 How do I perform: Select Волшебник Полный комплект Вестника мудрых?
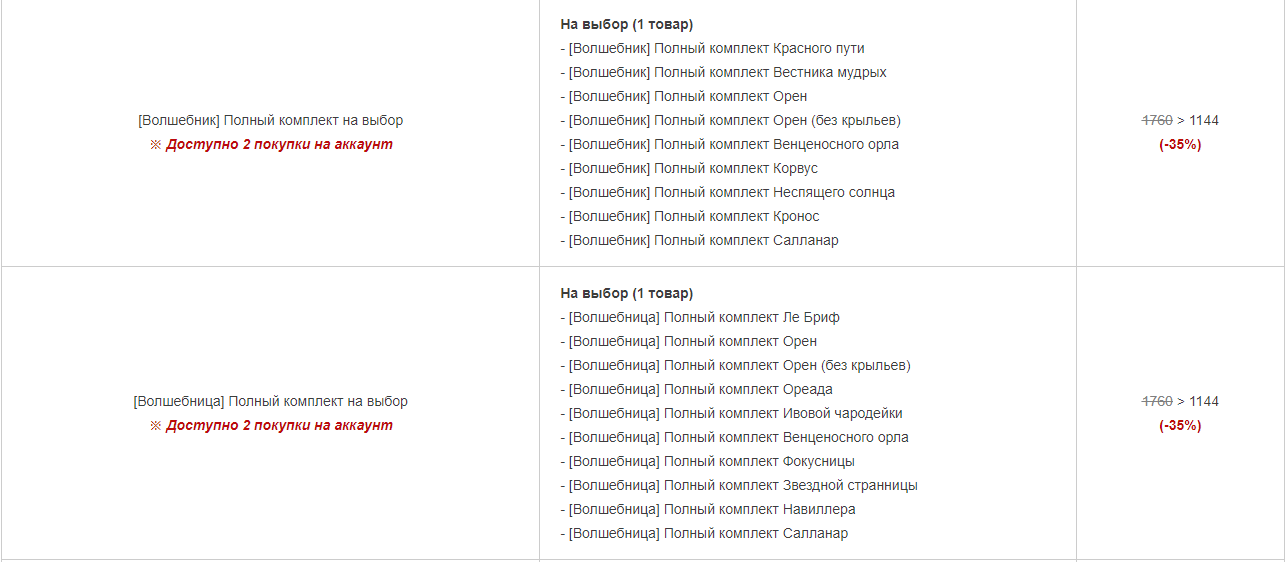[724, 72]
